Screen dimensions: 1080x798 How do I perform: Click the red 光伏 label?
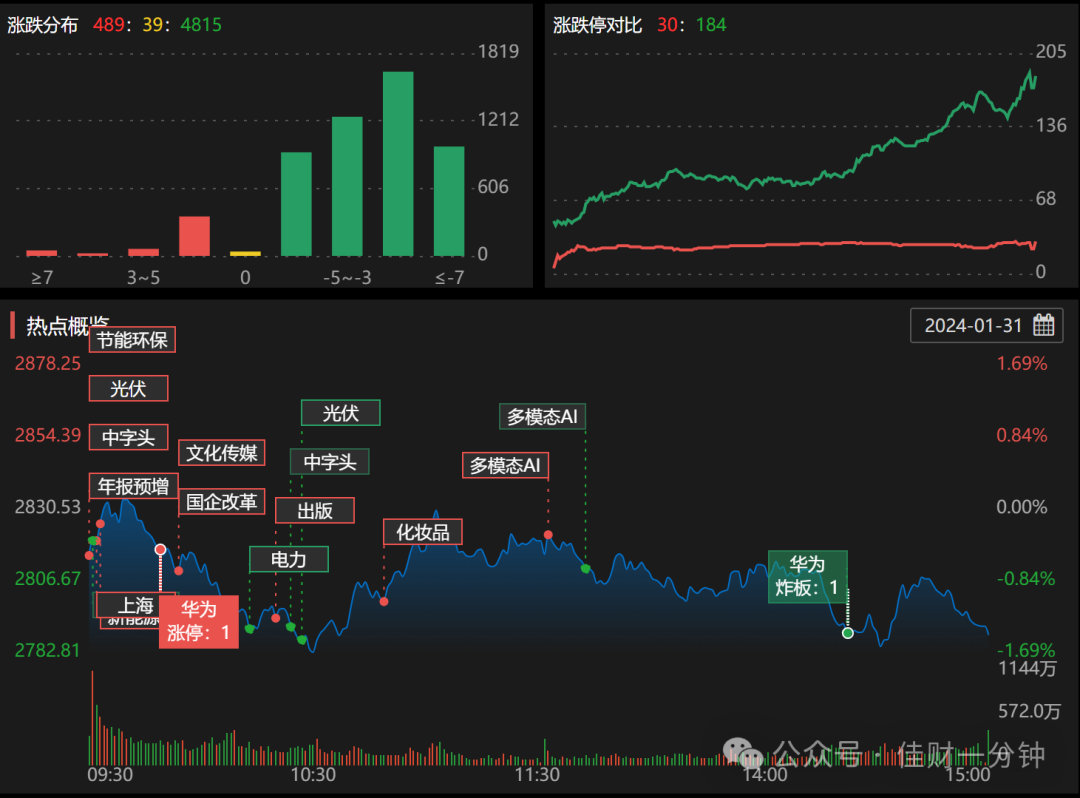click(128, 388)
